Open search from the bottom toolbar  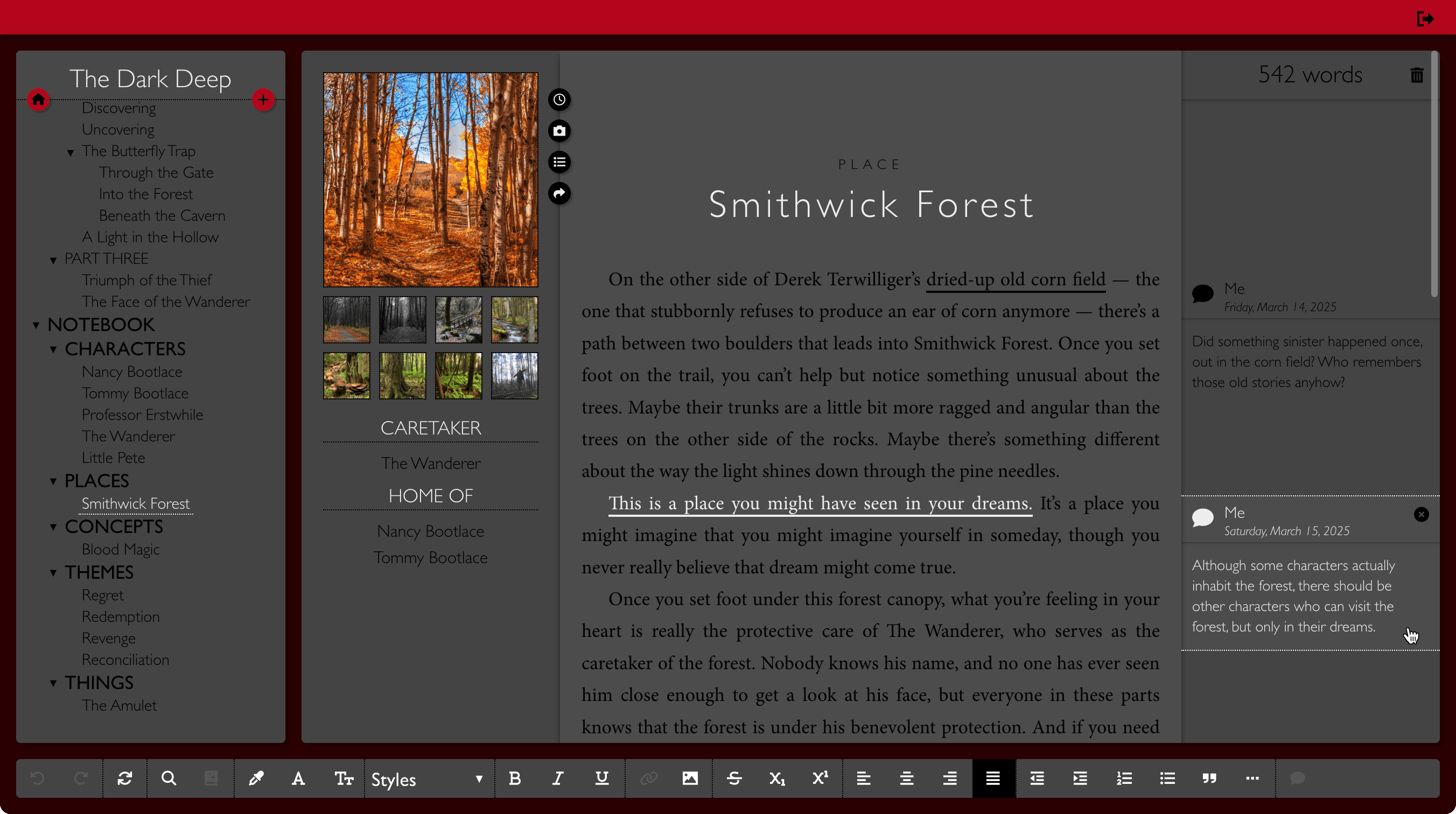point(168,778)
